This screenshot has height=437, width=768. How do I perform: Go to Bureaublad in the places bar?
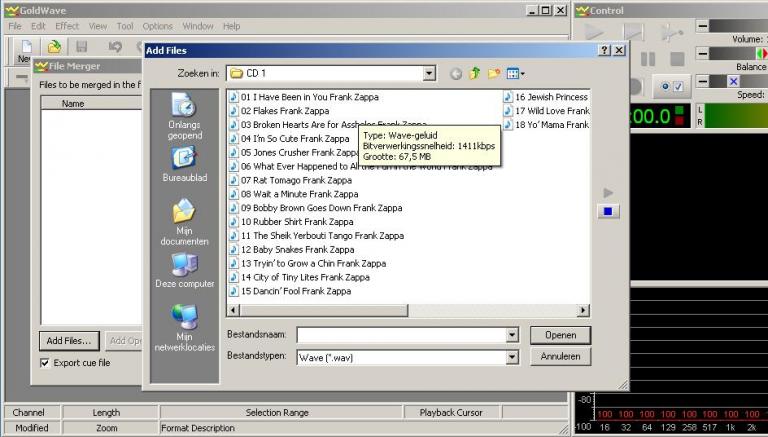tap(184, 165)
